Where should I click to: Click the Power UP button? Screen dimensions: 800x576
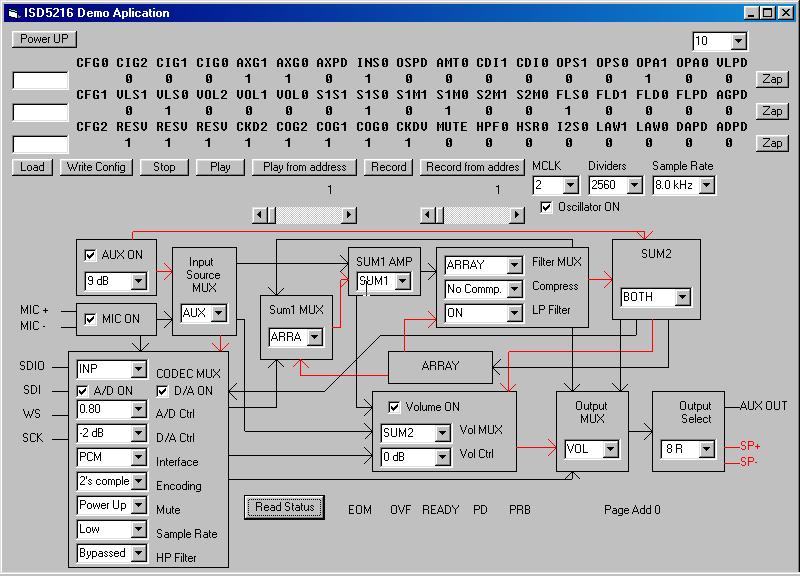coord(44,39)
